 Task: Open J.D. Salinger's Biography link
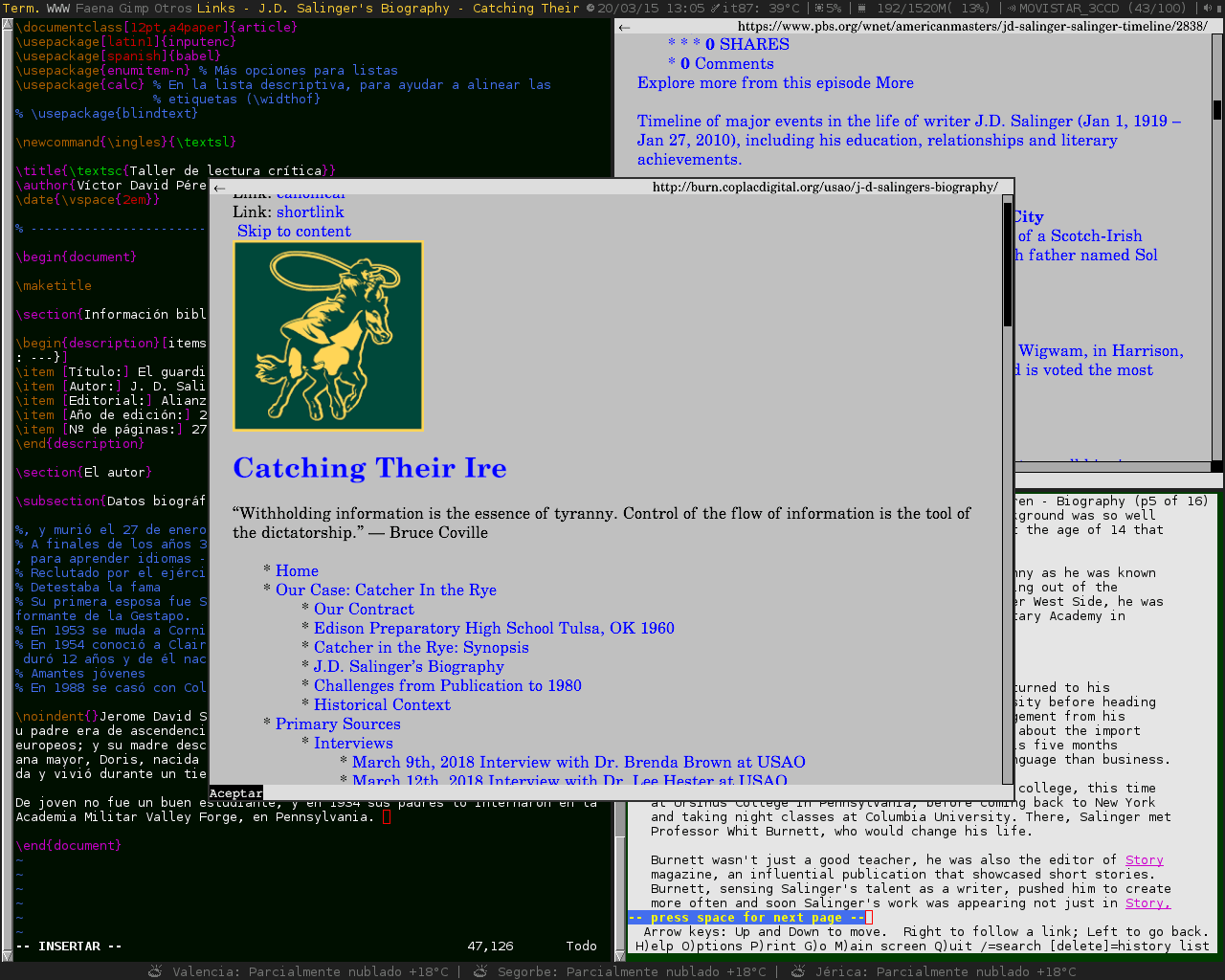pyautogui.click(x=409, y=667)
